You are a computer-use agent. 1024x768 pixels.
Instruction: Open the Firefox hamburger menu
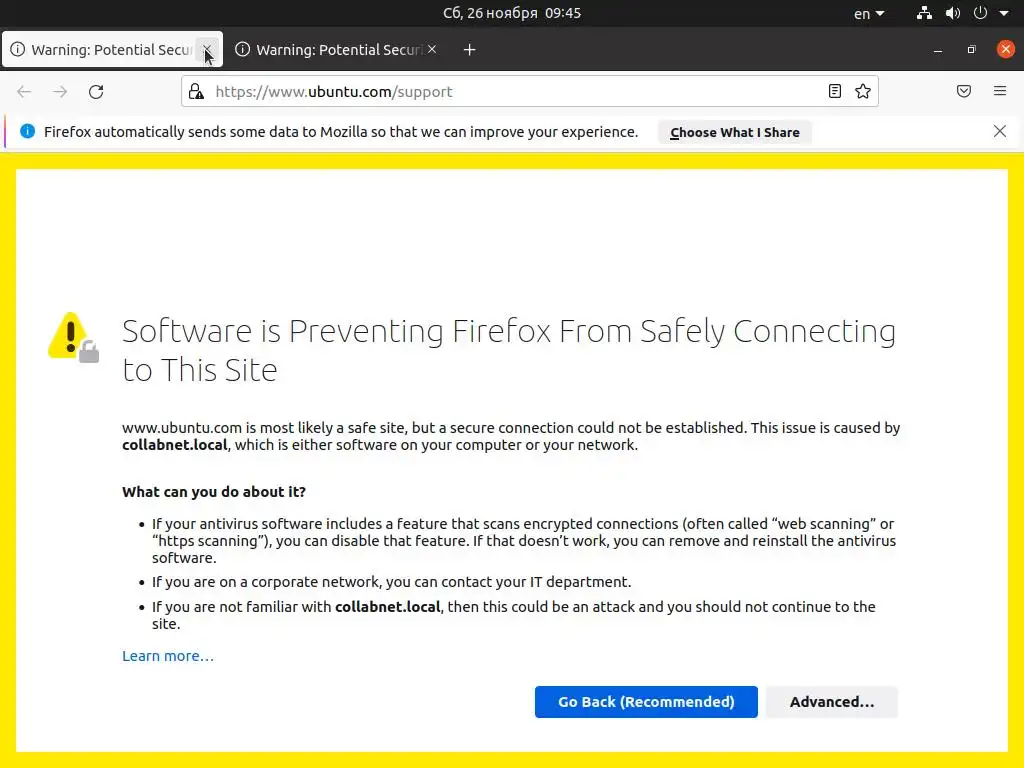(1000, 91)
